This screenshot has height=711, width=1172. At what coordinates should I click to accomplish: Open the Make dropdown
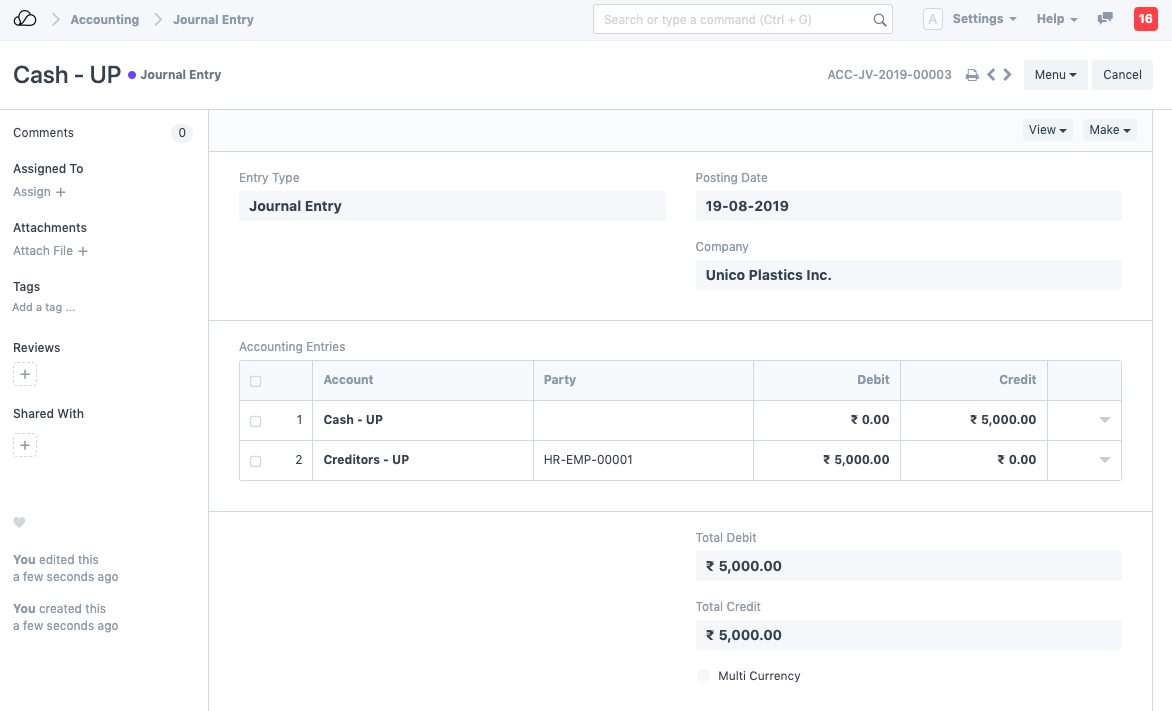(1109, 130)
